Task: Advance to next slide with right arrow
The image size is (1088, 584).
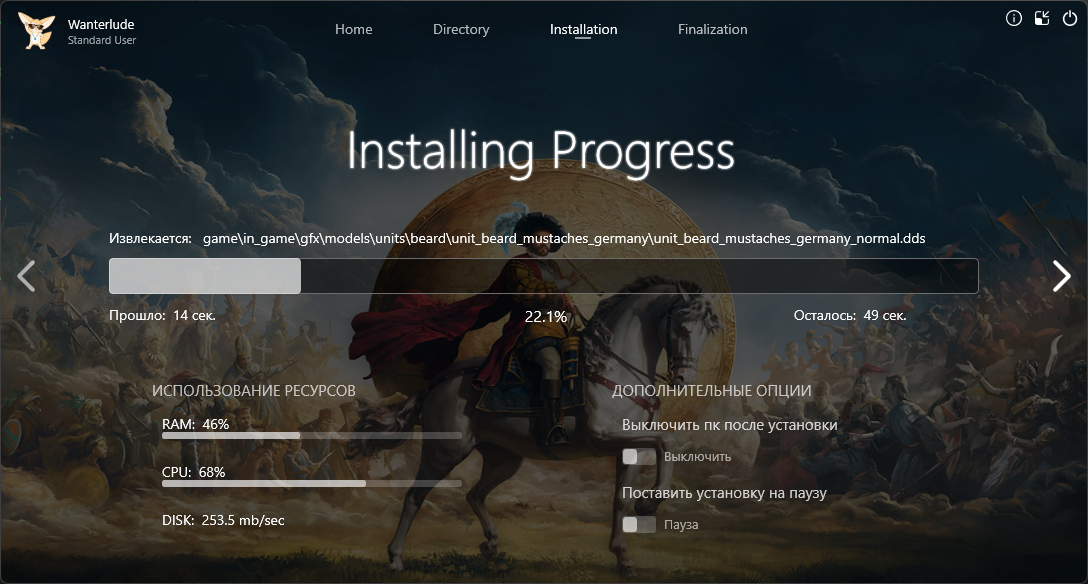Action: click(1061, 276)
